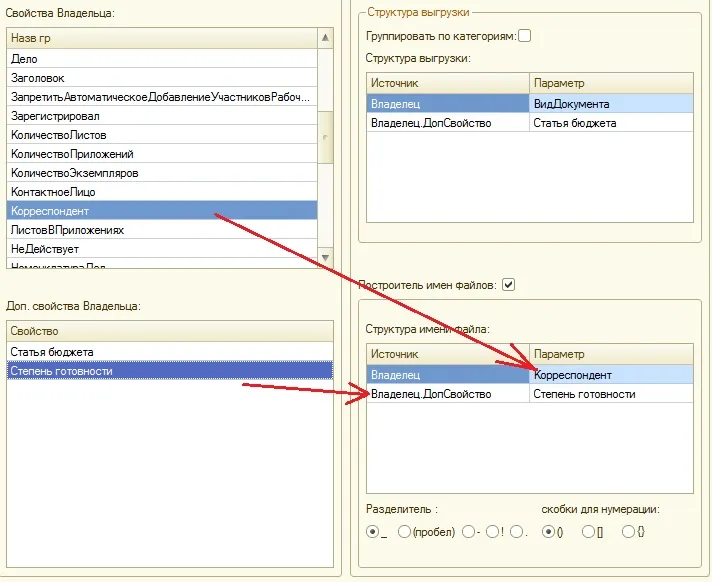Click Источник header in file name structure
The height and width of the screenshot is (582, 712).
pos(448,354)
